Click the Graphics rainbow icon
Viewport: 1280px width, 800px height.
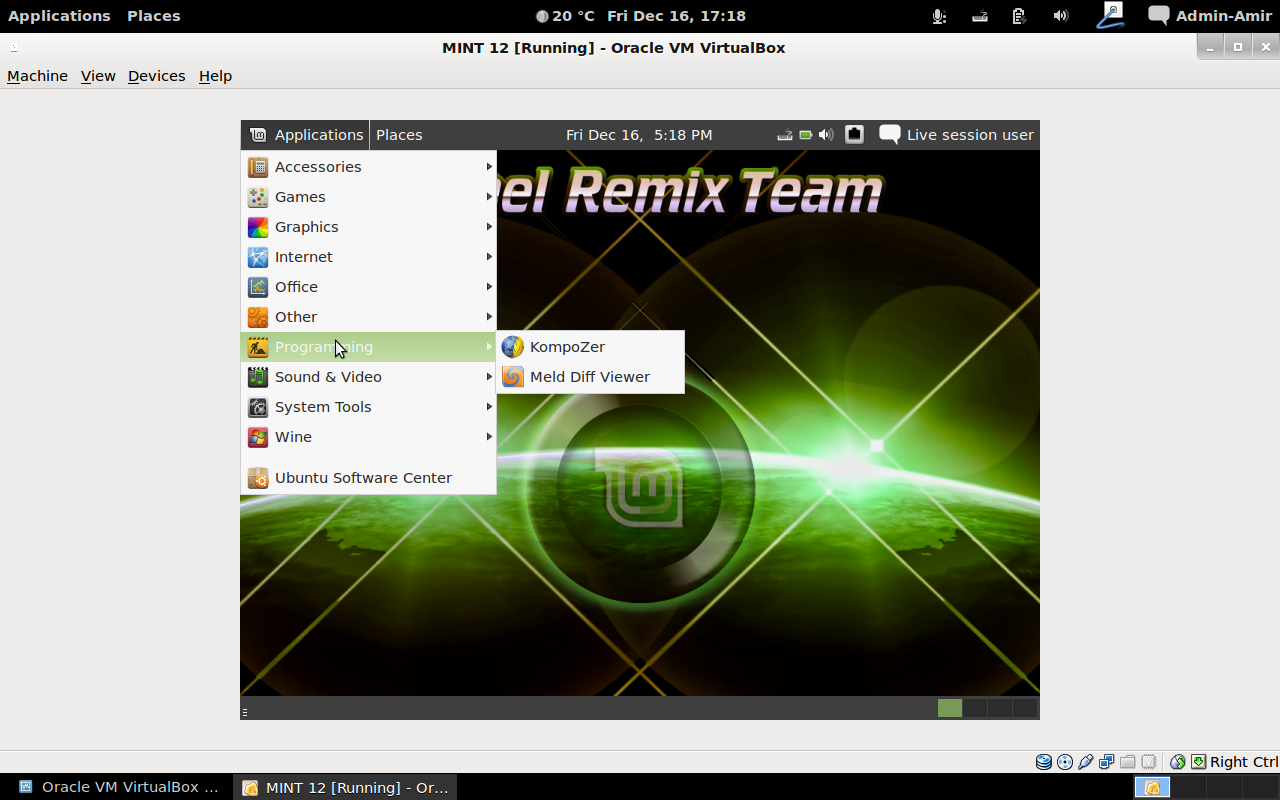tap(258, 227)
